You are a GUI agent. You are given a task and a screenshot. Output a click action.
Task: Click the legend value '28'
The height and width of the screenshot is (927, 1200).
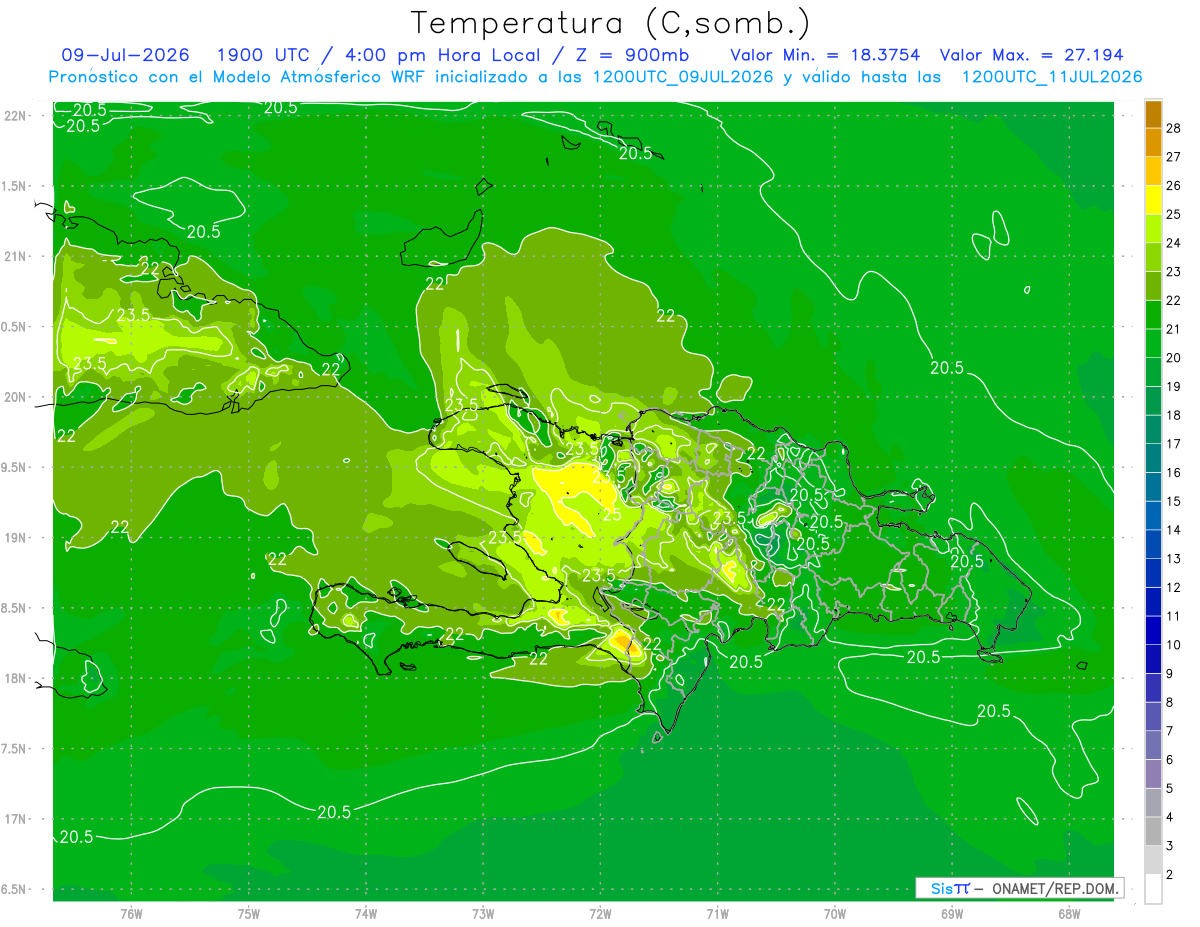pyautogui.click(x=1174, y=128)
